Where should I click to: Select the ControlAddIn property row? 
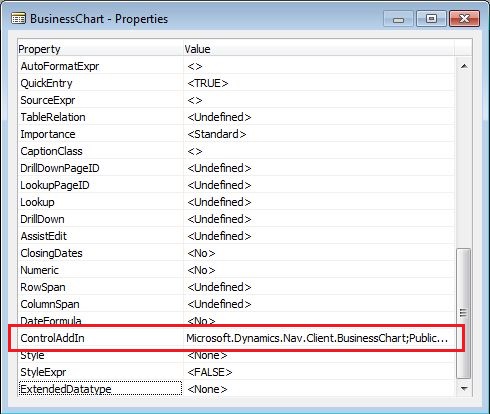coord(236,338)
